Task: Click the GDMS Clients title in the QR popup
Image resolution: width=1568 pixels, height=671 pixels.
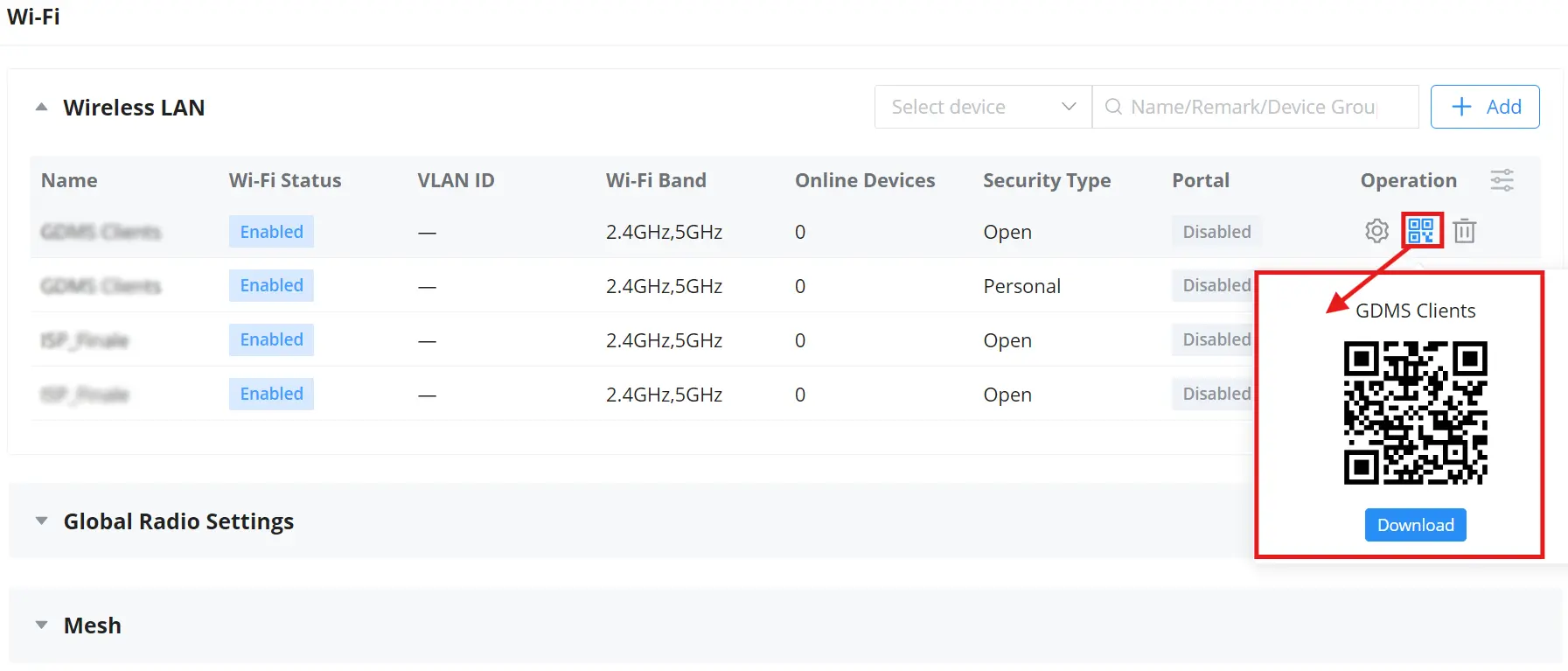Action: [x=1415, y=311]
